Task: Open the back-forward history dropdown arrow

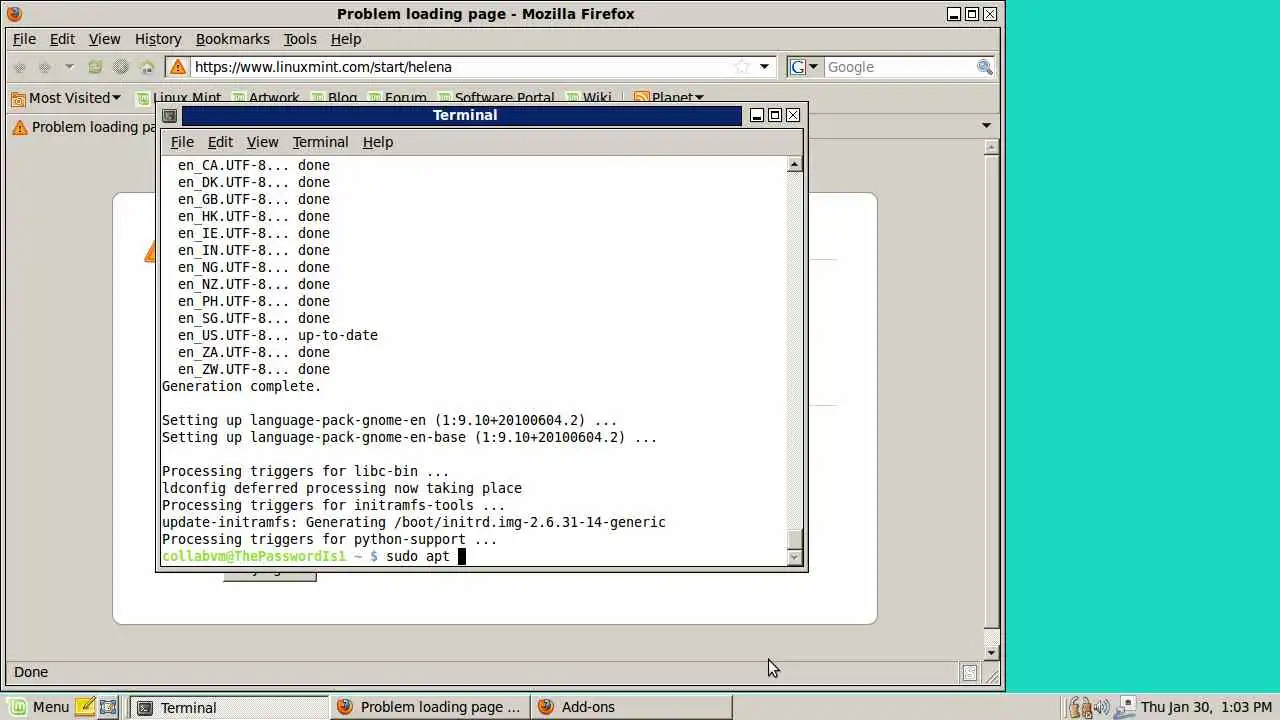Action: [x=69, y=67]
